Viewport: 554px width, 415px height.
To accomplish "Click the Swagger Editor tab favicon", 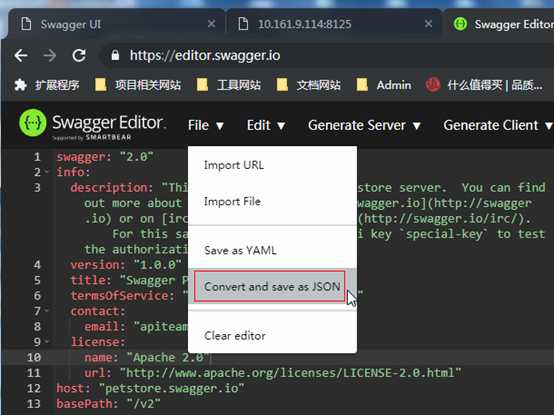I will [x=460, y=24].
